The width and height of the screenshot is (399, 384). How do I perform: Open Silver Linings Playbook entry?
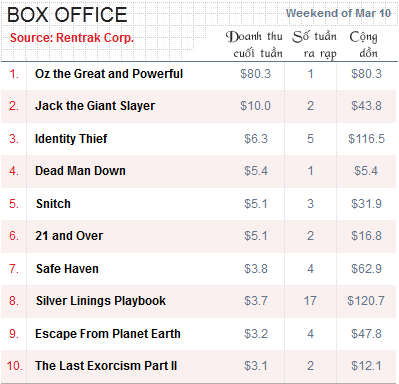(101, 301)
